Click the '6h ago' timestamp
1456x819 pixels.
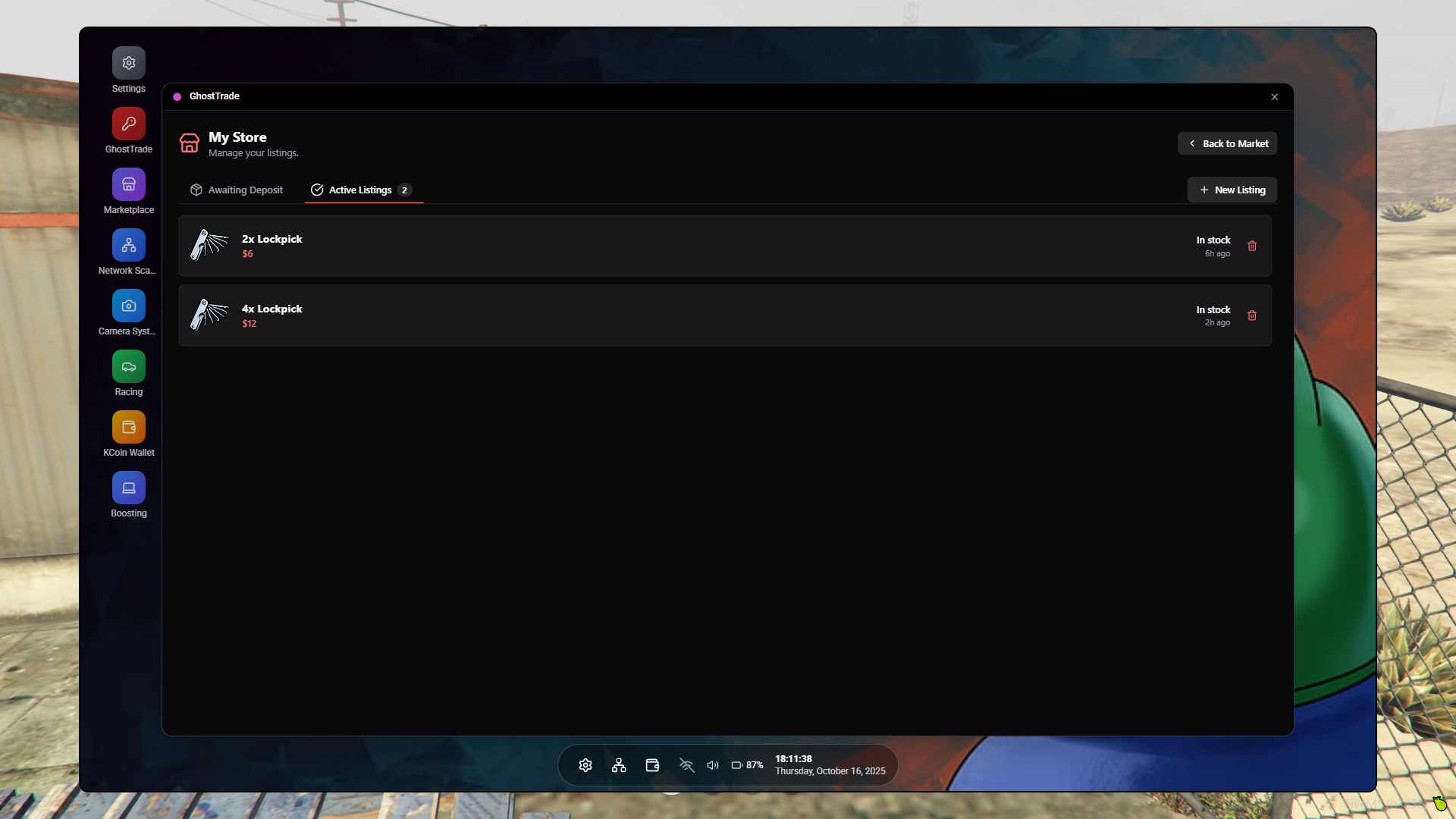(1217, 254)
